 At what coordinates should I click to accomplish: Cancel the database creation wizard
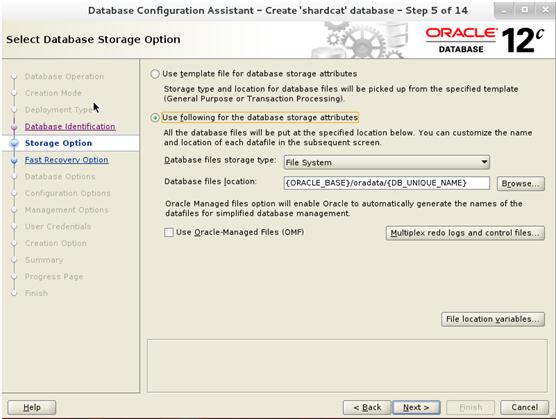[524, 407]
